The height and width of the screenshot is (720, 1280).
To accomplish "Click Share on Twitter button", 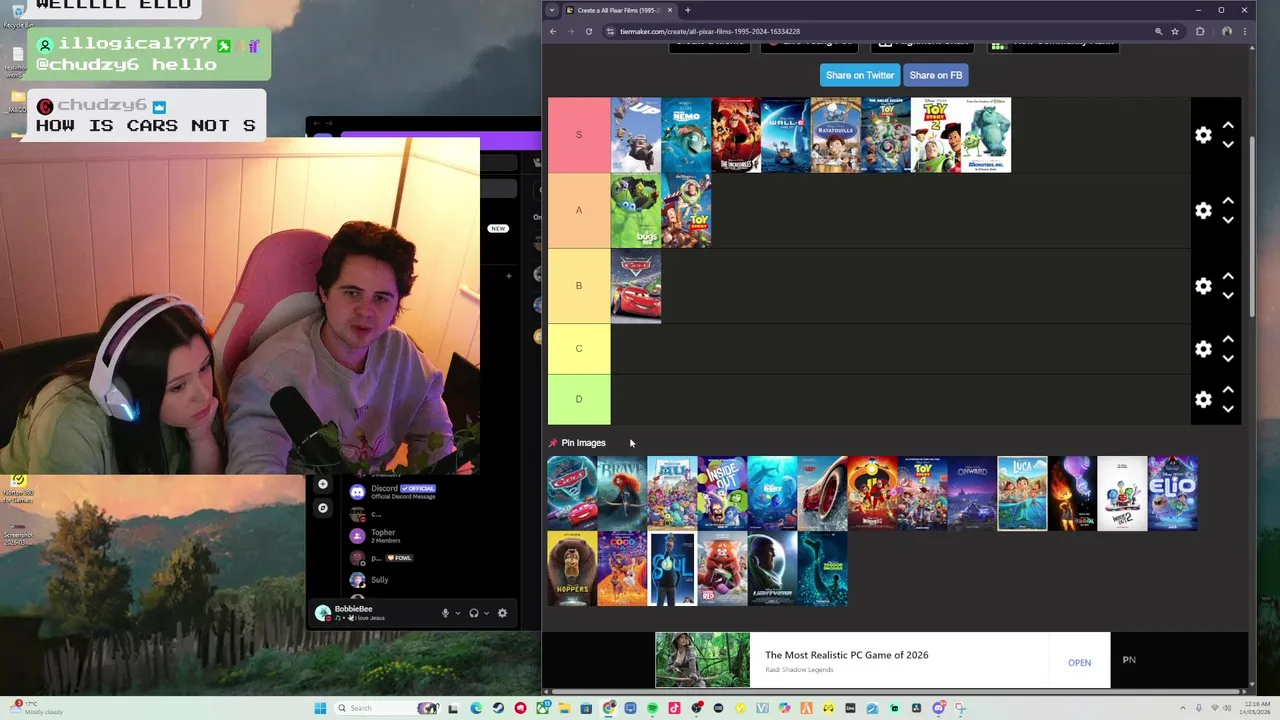I will pos(859,75).
